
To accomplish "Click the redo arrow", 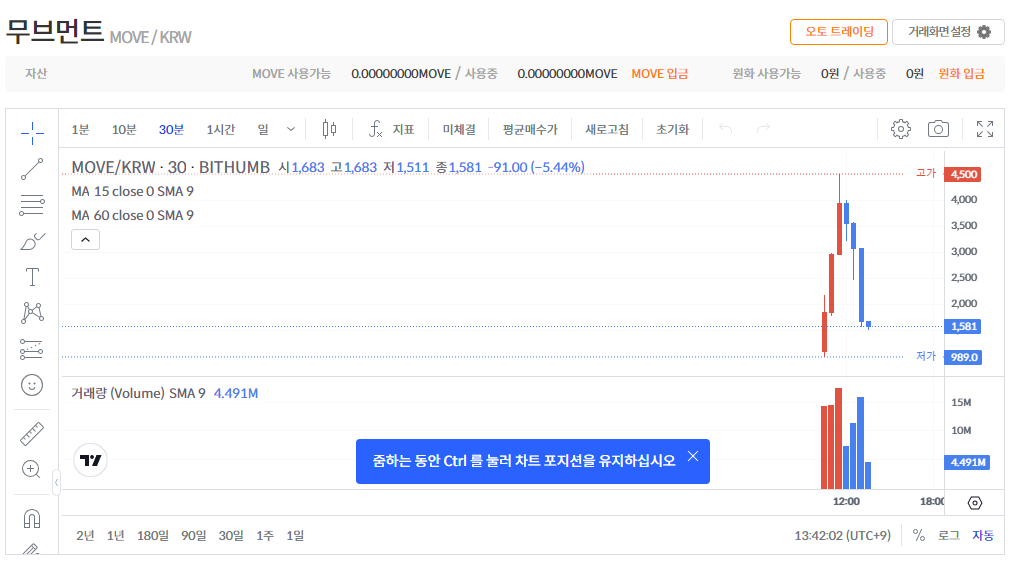I will tap(763, 129).
